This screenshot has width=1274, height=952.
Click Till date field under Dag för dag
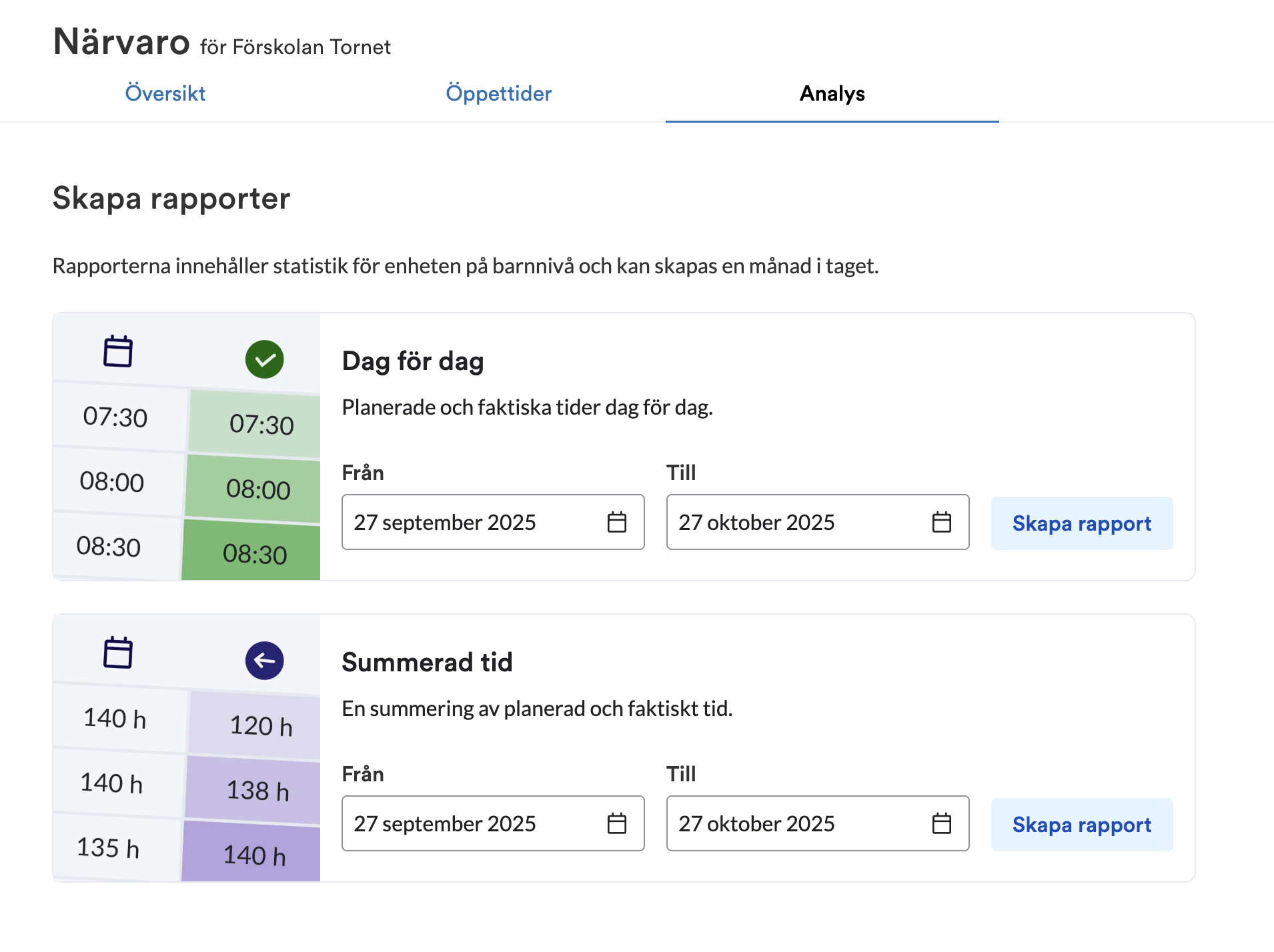pyautogui.click(x=794, y=522)
